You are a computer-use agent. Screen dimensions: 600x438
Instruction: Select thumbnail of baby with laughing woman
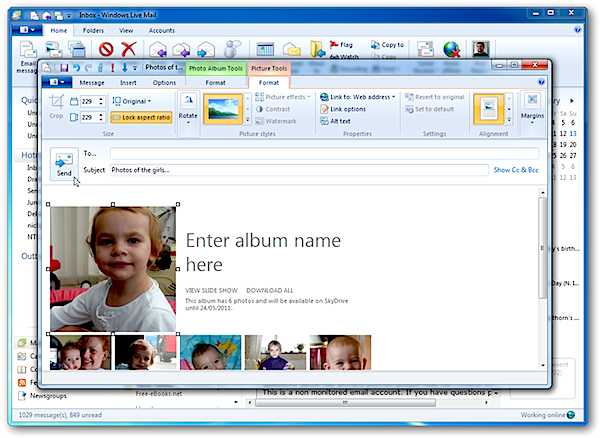click(80, 352)
